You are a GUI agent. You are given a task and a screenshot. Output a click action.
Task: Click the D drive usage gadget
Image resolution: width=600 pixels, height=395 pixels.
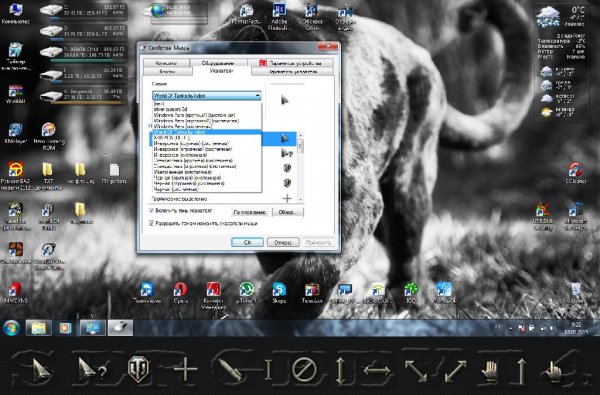83,32
